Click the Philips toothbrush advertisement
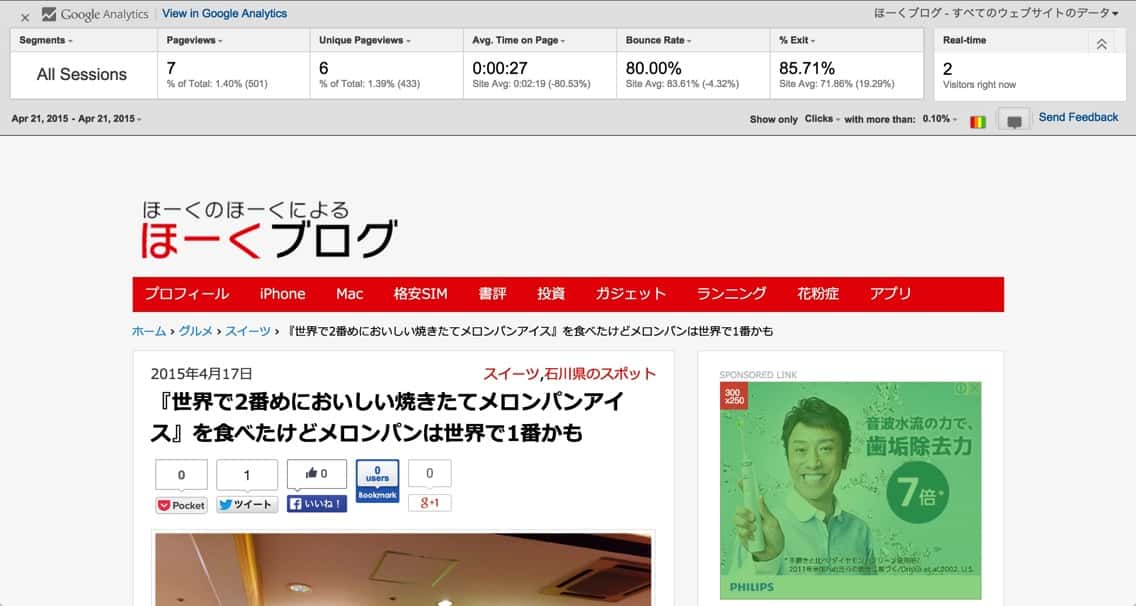 [x=851, y=490]
